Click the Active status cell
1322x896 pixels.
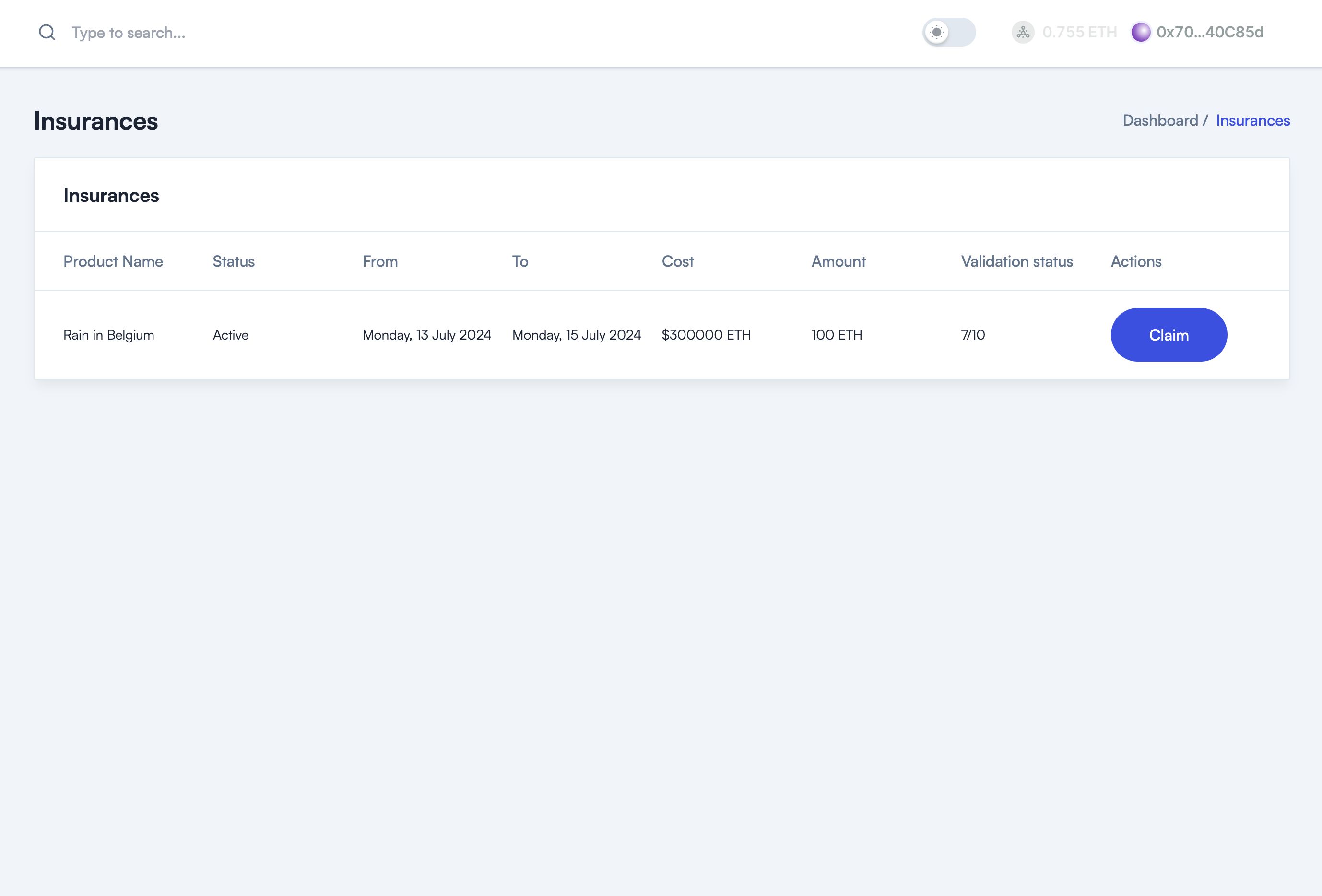(x=230, y=335)
